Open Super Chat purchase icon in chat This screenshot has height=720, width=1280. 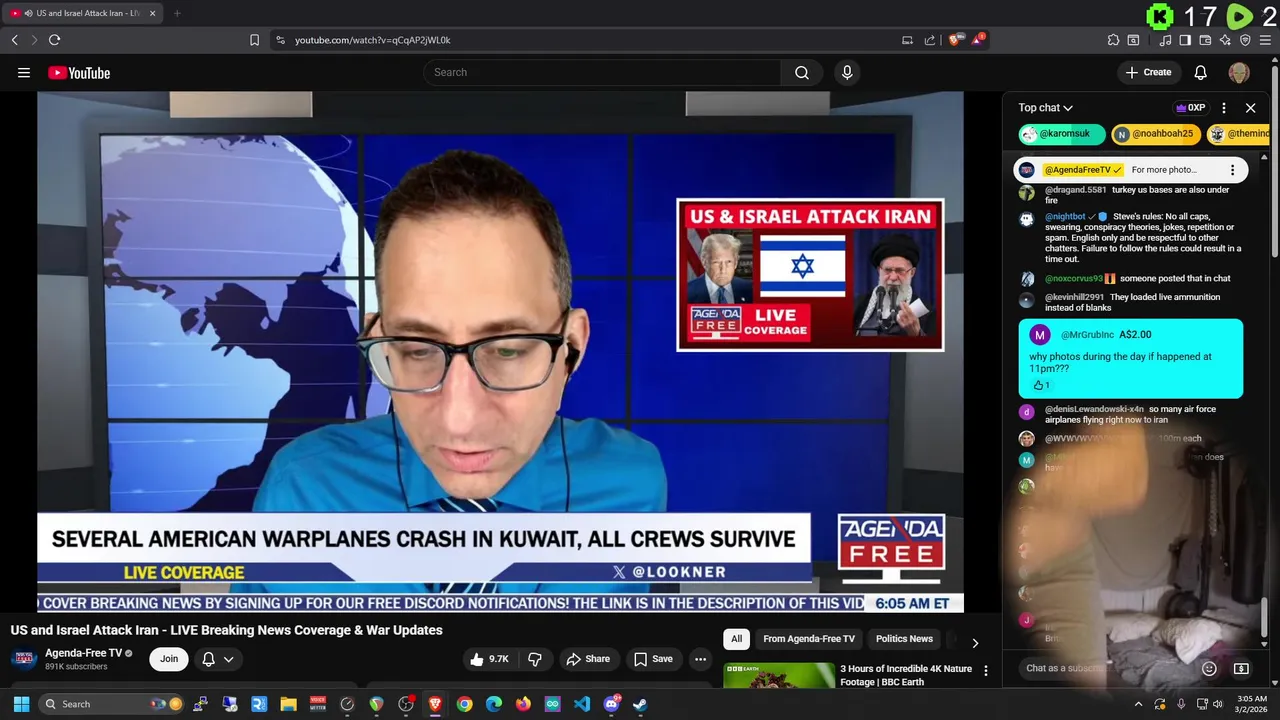click(1241, 668)
